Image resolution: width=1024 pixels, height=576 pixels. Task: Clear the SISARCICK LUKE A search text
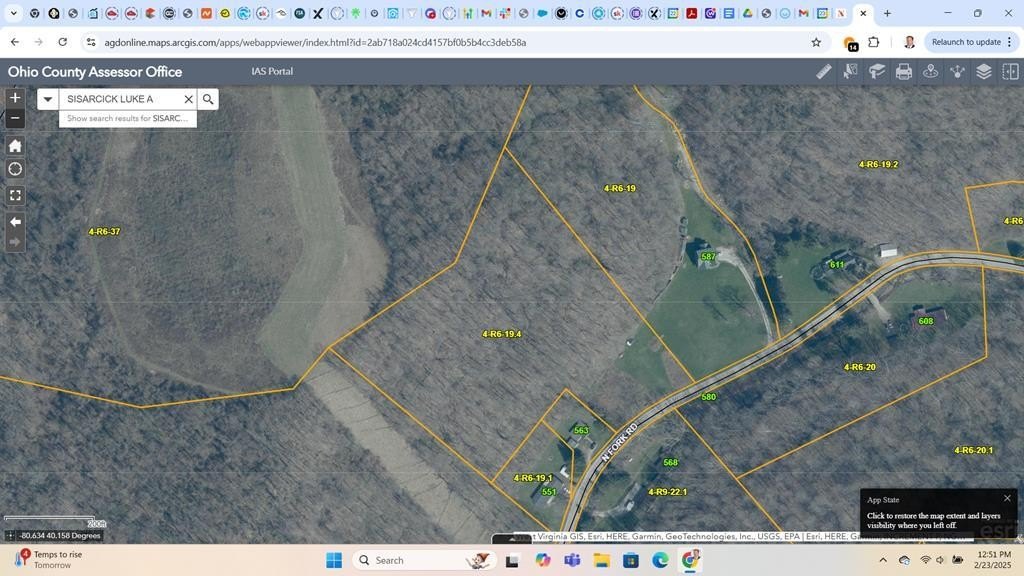click(x=188, y=99)
